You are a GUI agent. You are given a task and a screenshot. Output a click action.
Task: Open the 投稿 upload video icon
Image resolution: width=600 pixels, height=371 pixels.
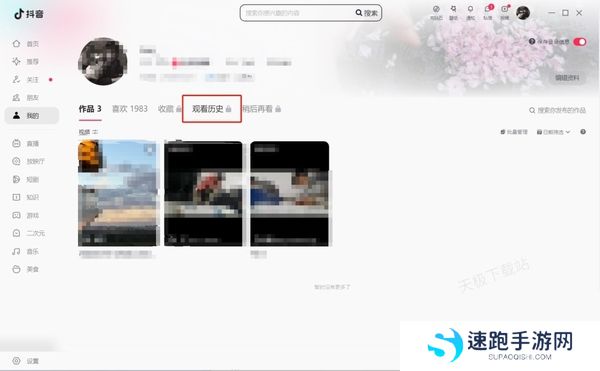(x=505, y=12)
